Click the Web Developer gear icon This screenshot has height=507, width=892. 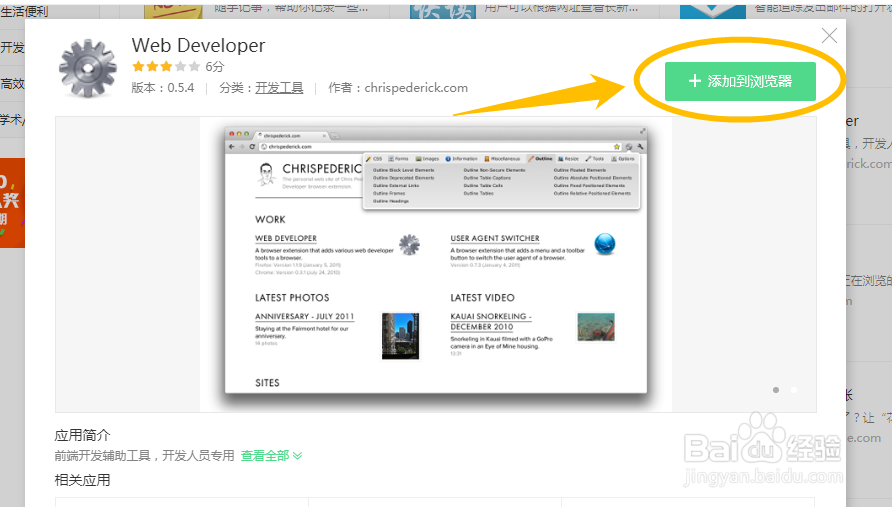tap(88, 68)
